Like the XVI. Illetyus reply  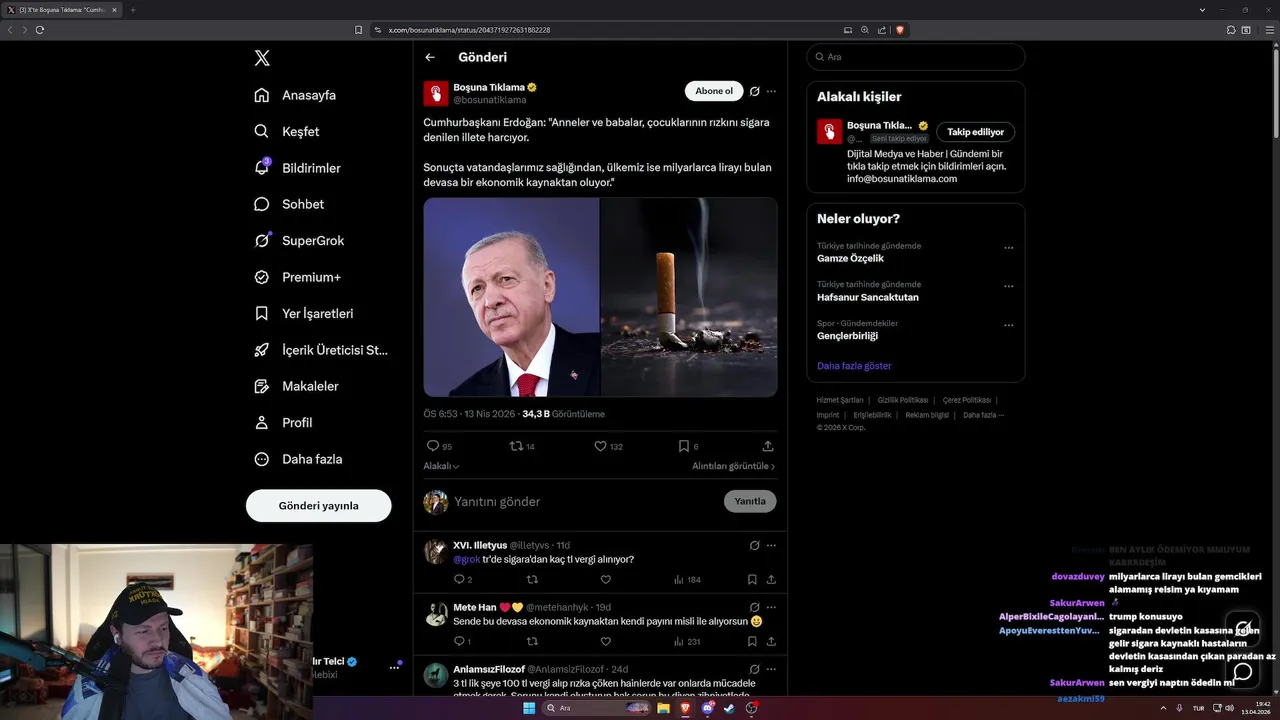(606, 579)
